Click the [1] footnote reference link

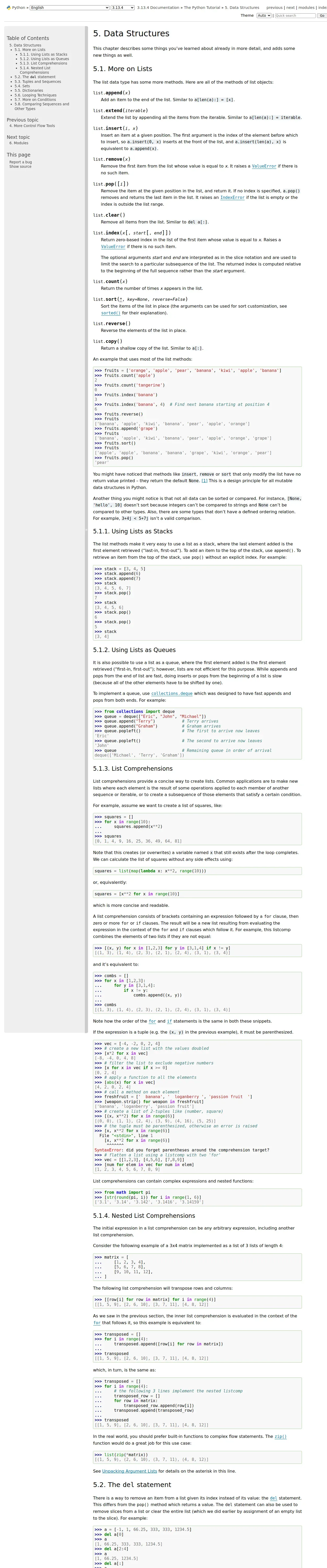click(204, 481)
